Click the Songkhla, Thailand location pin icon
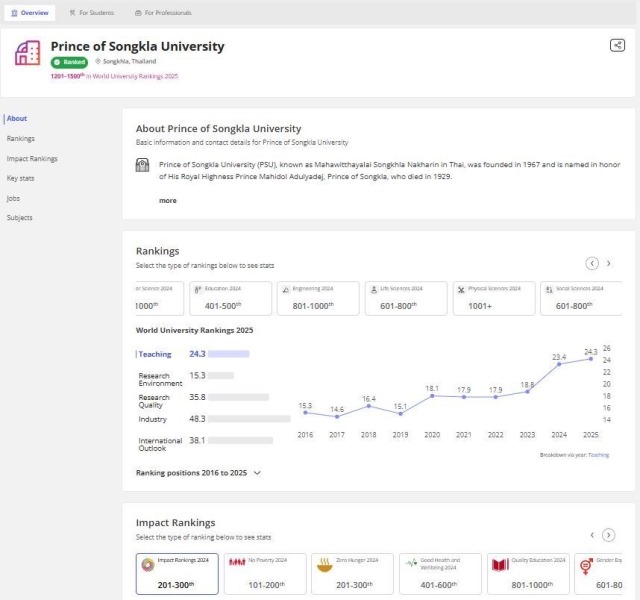 point(98,61)
